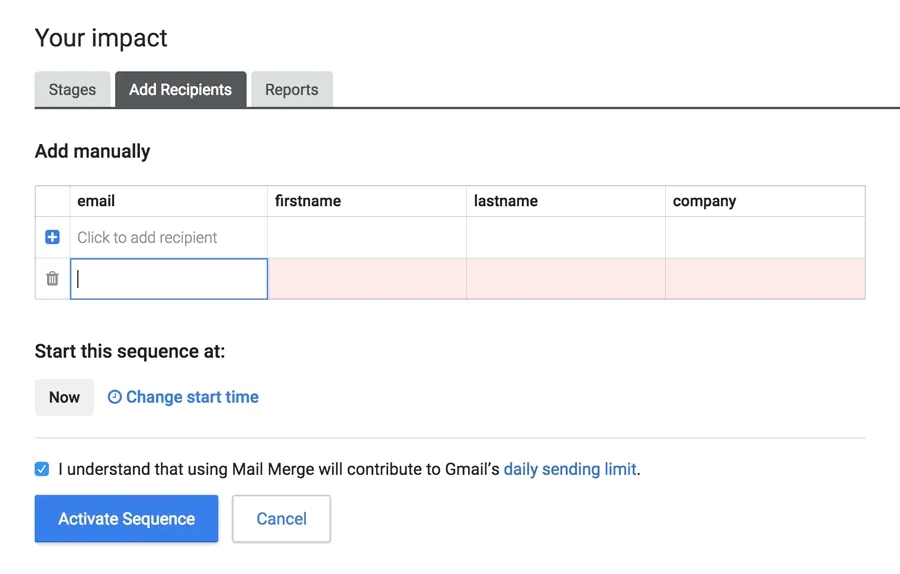The height and width of the screenshot is (574, 900).
Task: Click the Cancel button
Action: click(x=281, y=519)
